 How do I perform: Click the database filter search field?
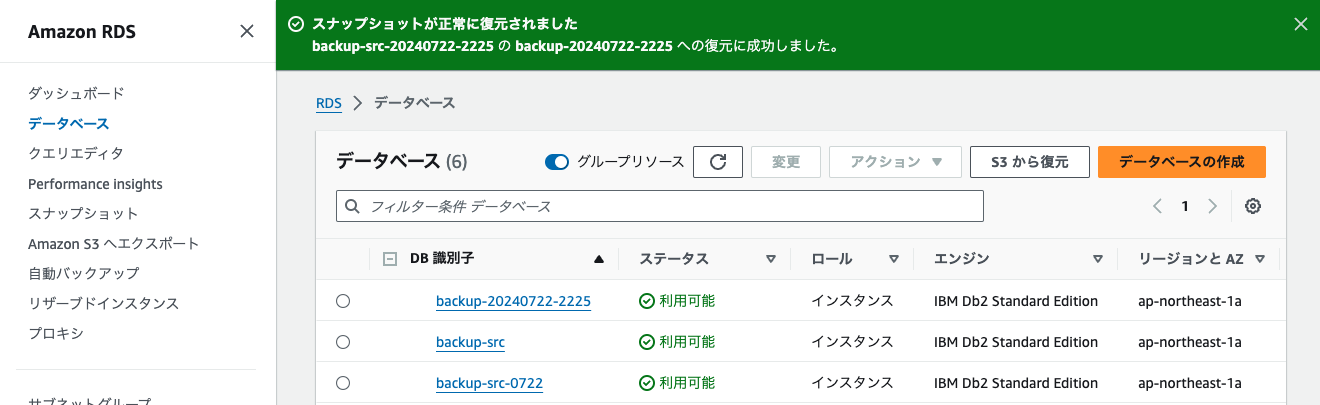[x=660, y=206]
